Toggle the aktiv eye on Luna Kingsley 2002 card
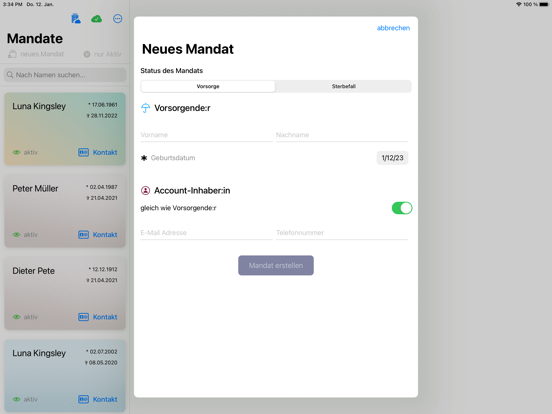The height and width of the screenshot is (414, 552). (x=17, y=400)
